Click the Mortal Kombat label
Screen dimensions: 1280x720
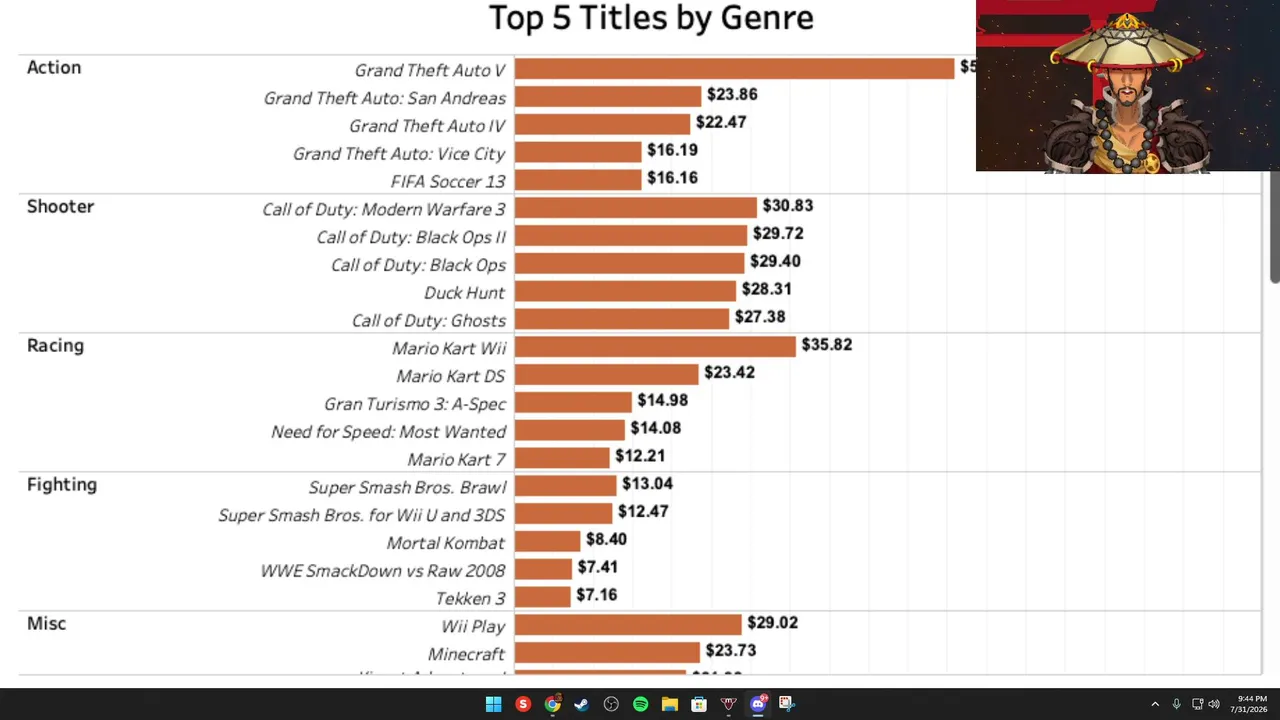pyautogui.click(x=446, y=543)
